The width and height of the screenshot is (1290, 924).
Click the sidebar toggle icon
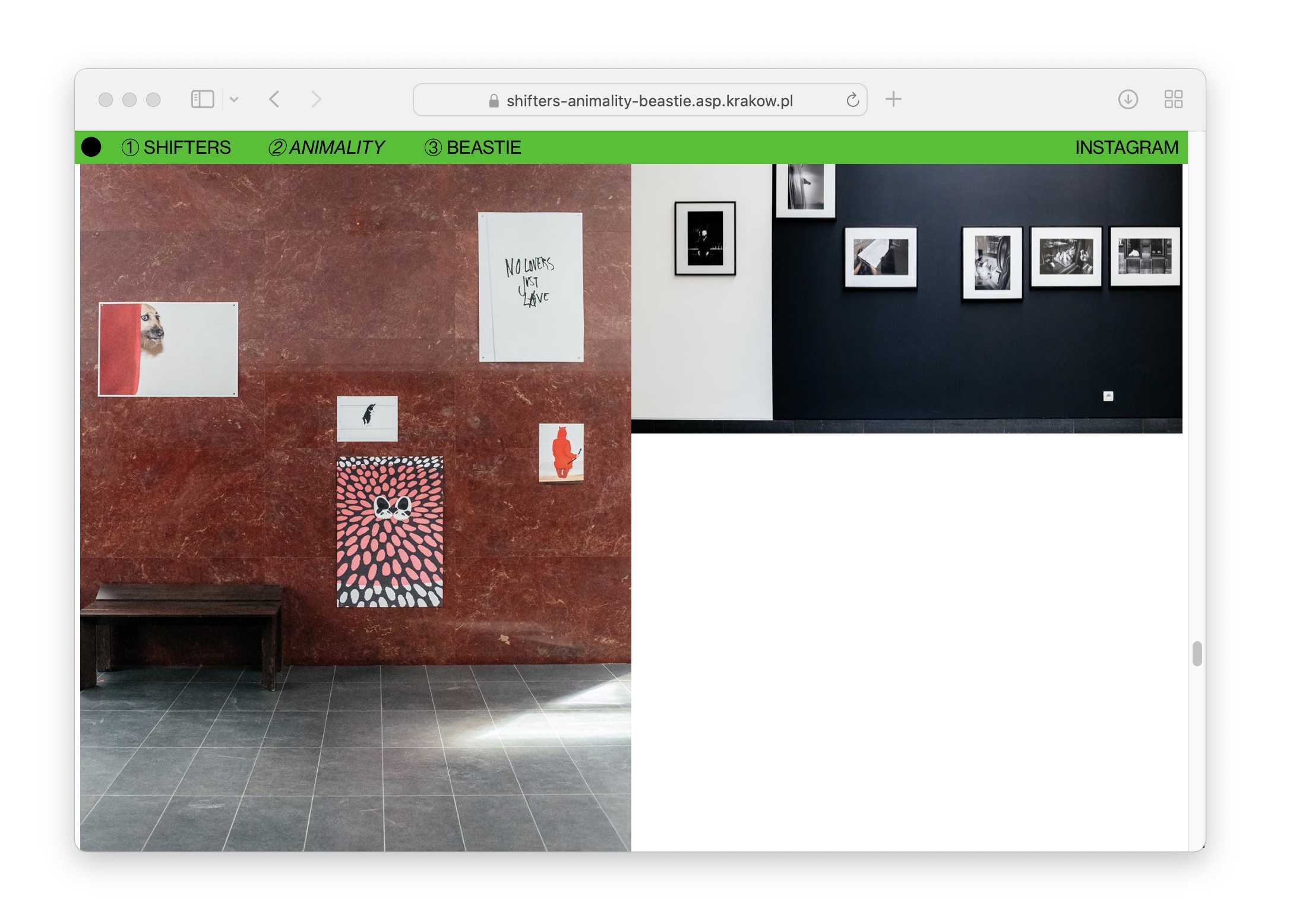(202, 99)
